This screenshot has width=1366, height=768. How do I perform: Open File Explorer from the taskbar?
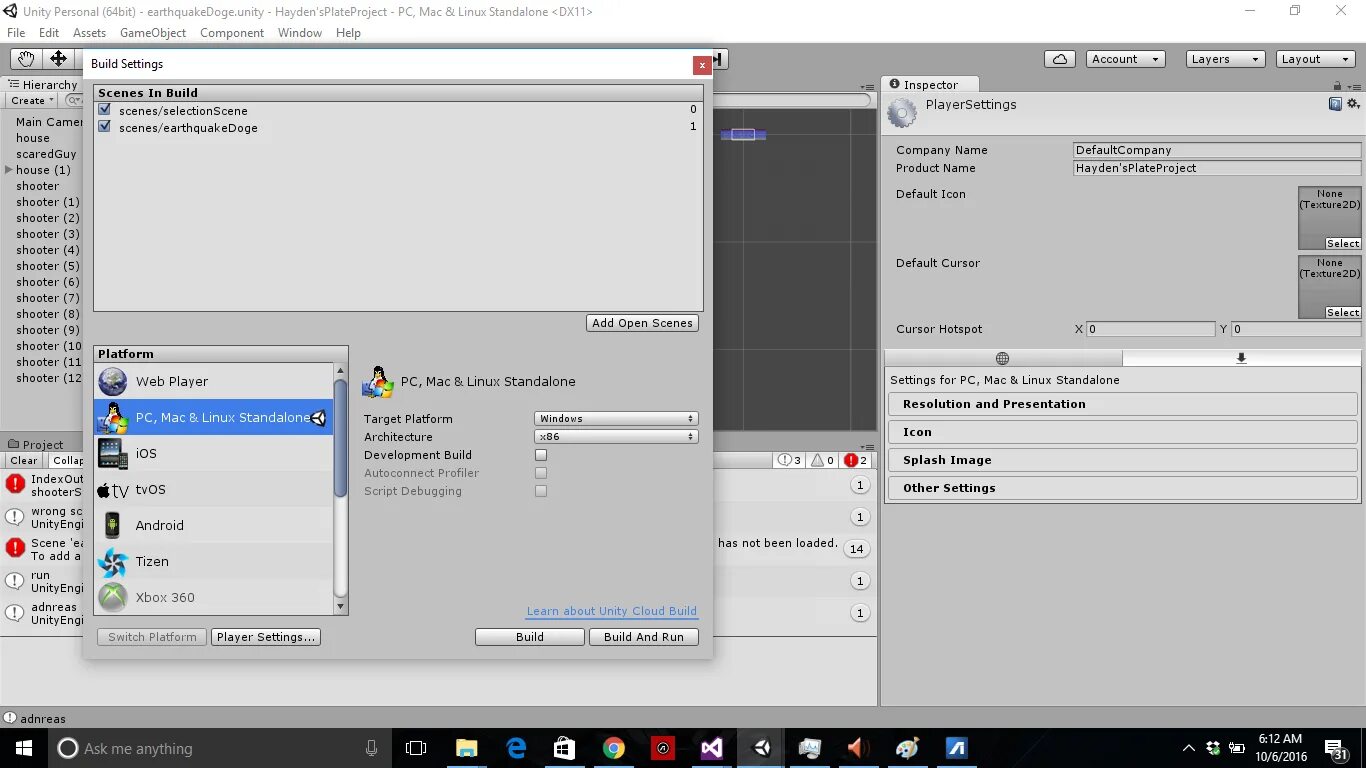[466, 748]
